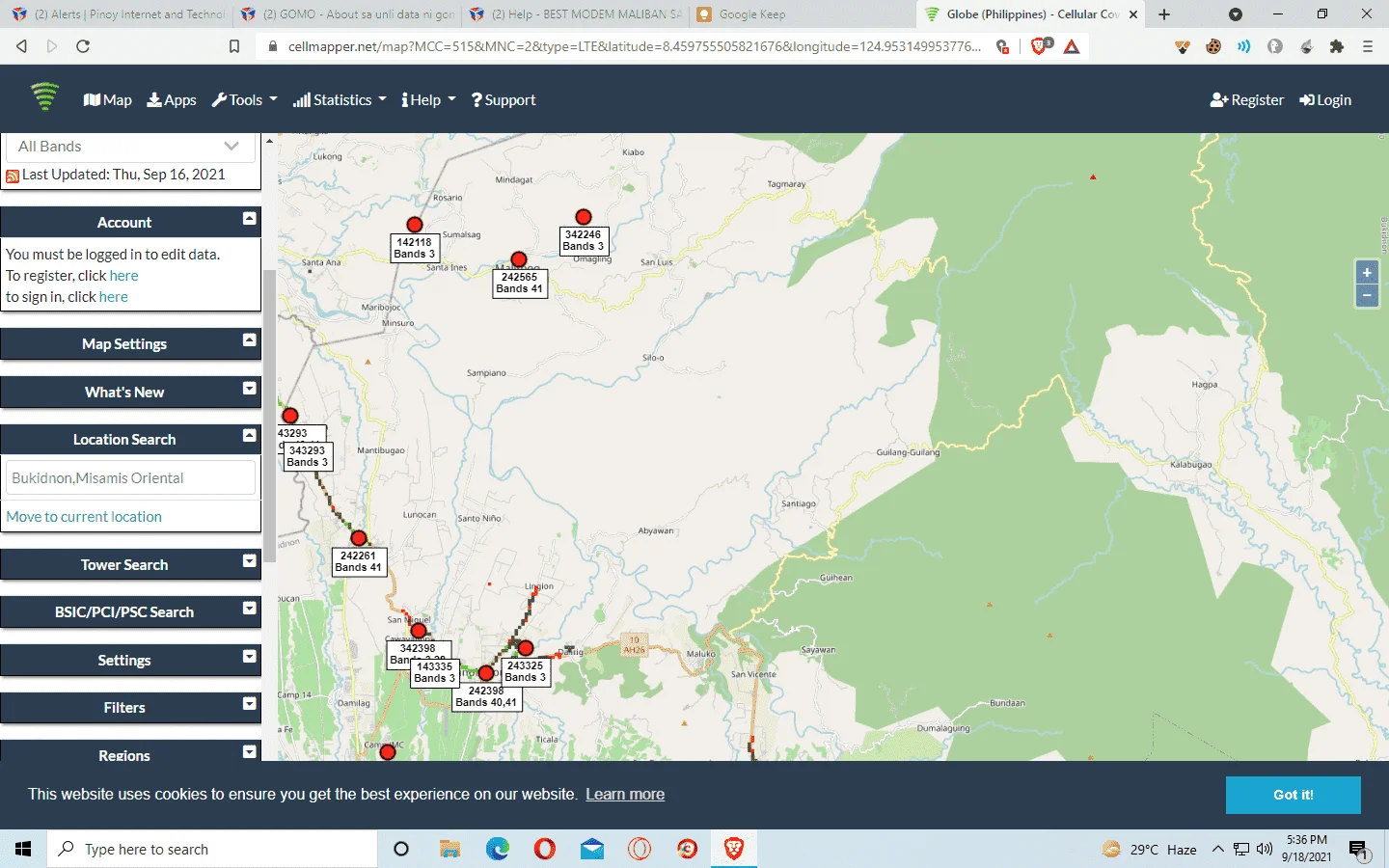Expand the Map Settings panel
The width and height of the screenshot is (1389, 868).
(250, 340)
